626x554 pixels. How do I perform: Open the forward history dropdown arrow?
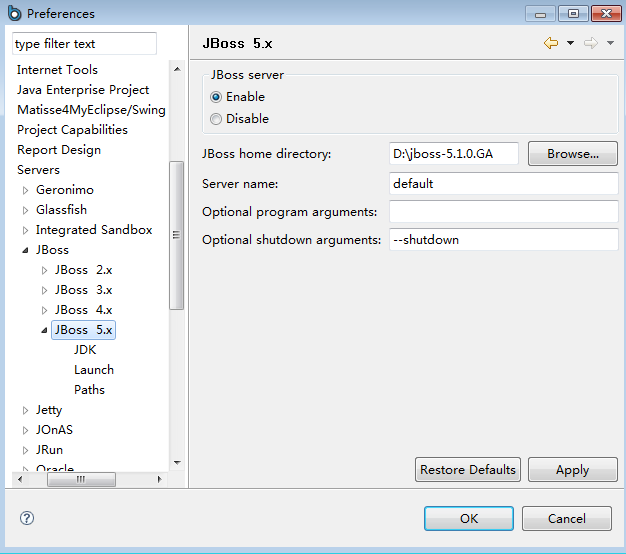[x=610, y=43]
